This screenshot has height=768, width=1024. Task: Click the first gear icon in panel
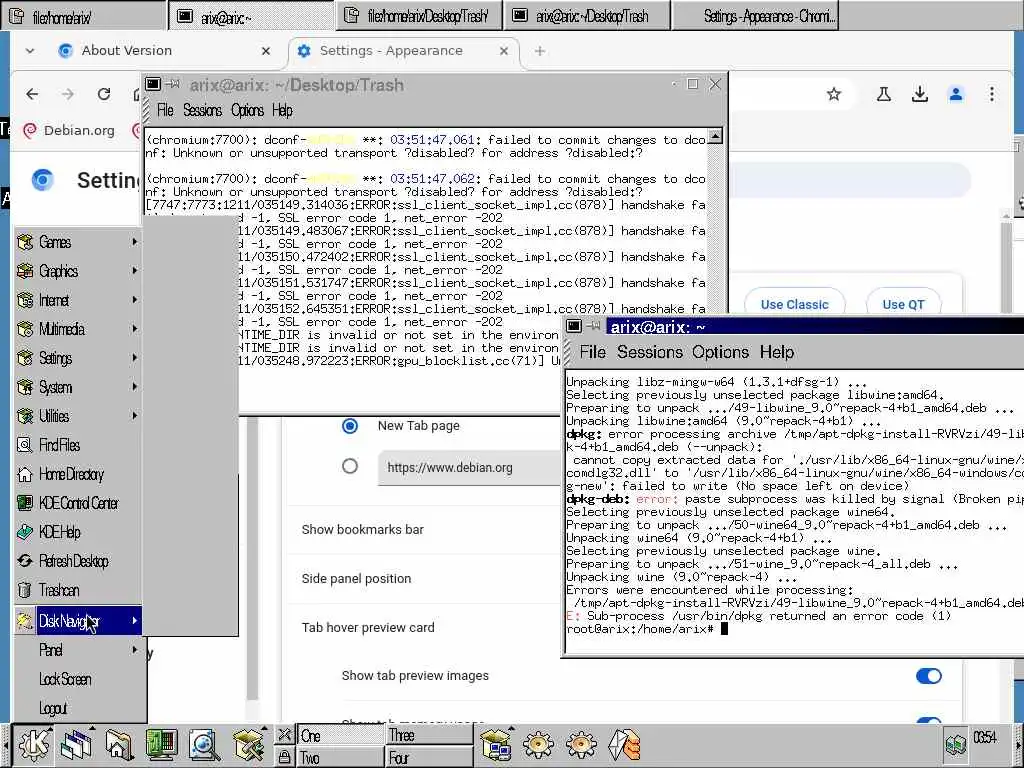(x=538, y=744)
